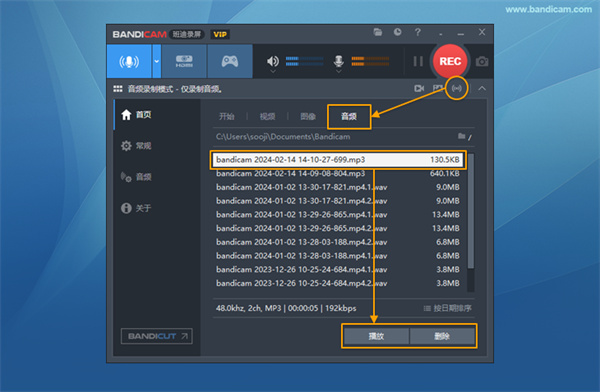This screenshot has height=392, width=600.
Task: Toggle the audio broadcast icon circled in orange
Action: [x=457, y=88]
